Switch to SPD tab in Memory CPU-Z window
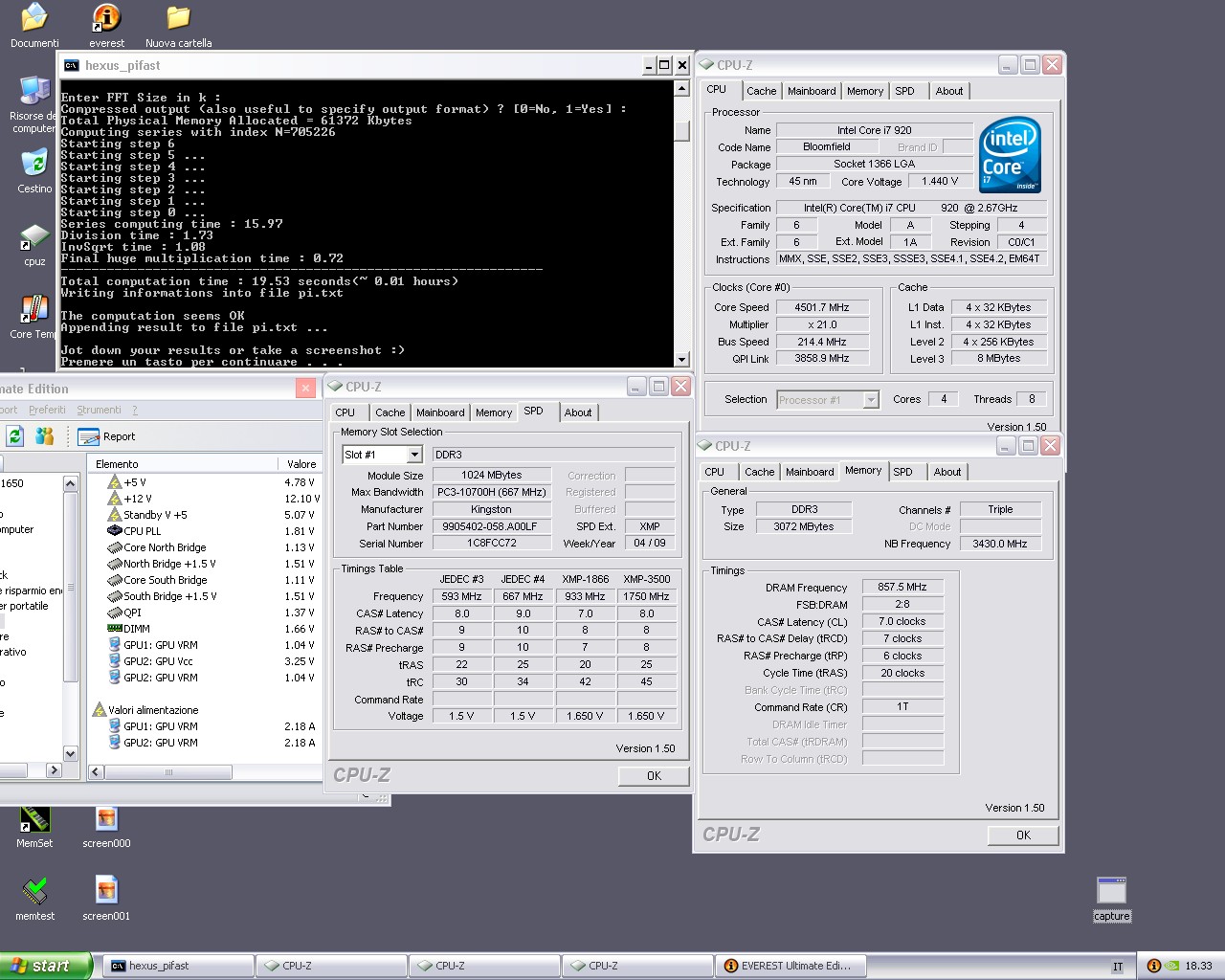1225x980 pixels. pos(902,472)
